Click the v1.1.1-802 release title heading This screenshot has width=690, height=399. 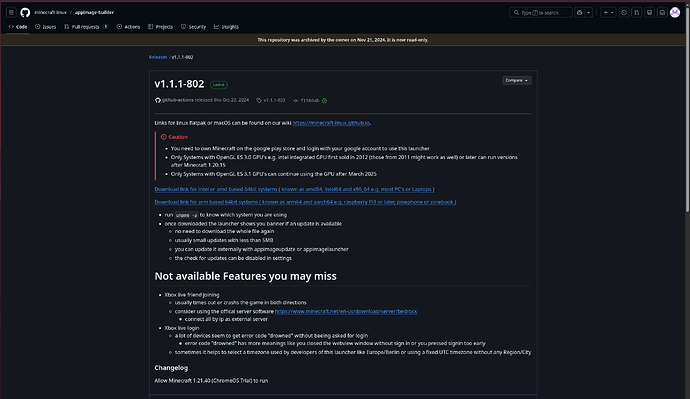point(179,84)
